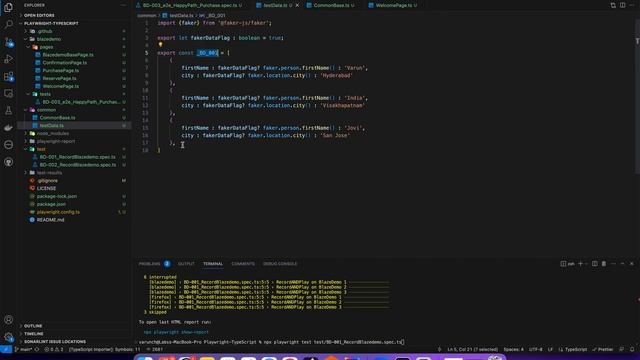Click Spaces: 4 indentation in status bar
Screen dimensions: 640x360
click(513, 349)
